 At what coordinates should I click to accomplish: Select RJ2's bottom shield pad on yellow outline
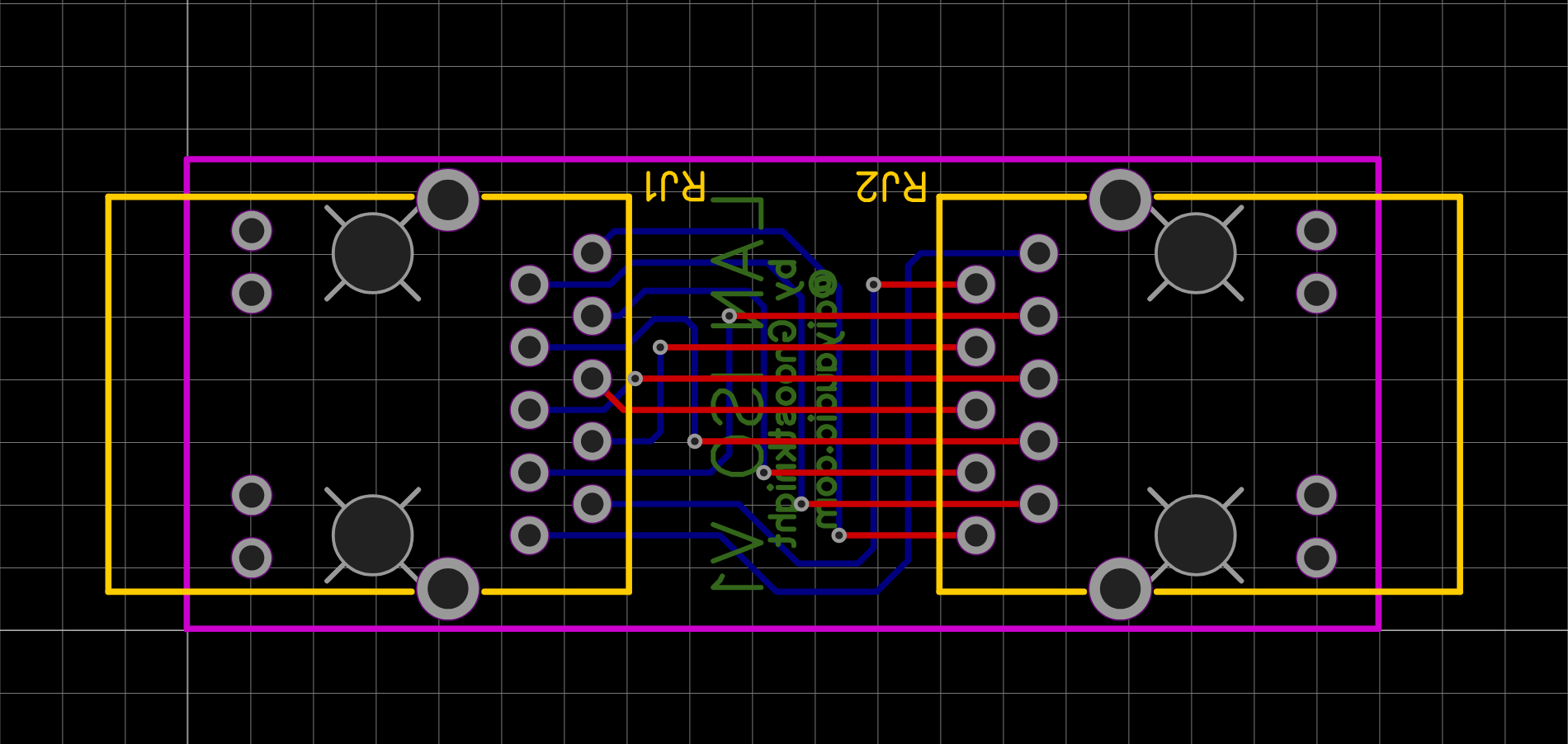coord(1120,589)
